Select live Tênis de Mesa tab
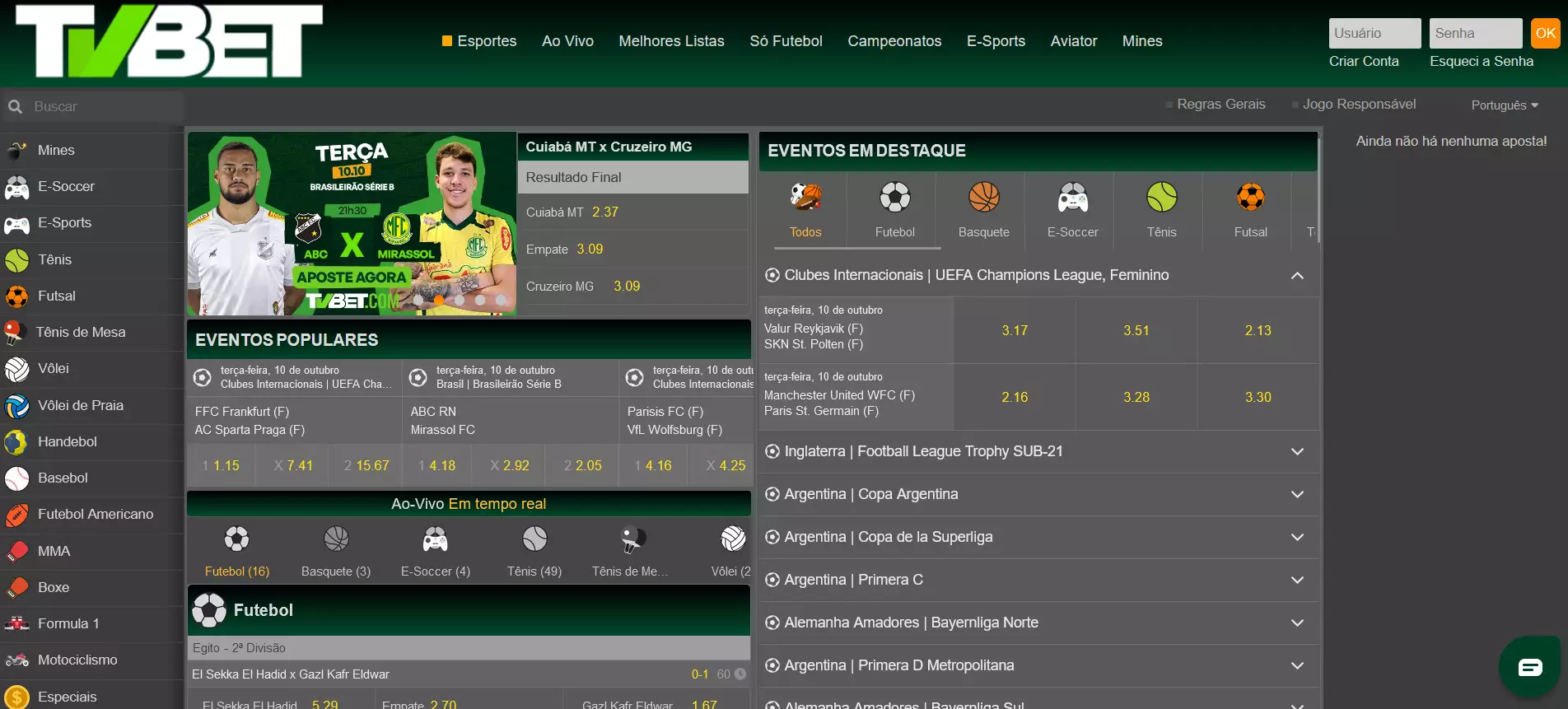This screenshot has width=1568, height=709. [631, 551]
